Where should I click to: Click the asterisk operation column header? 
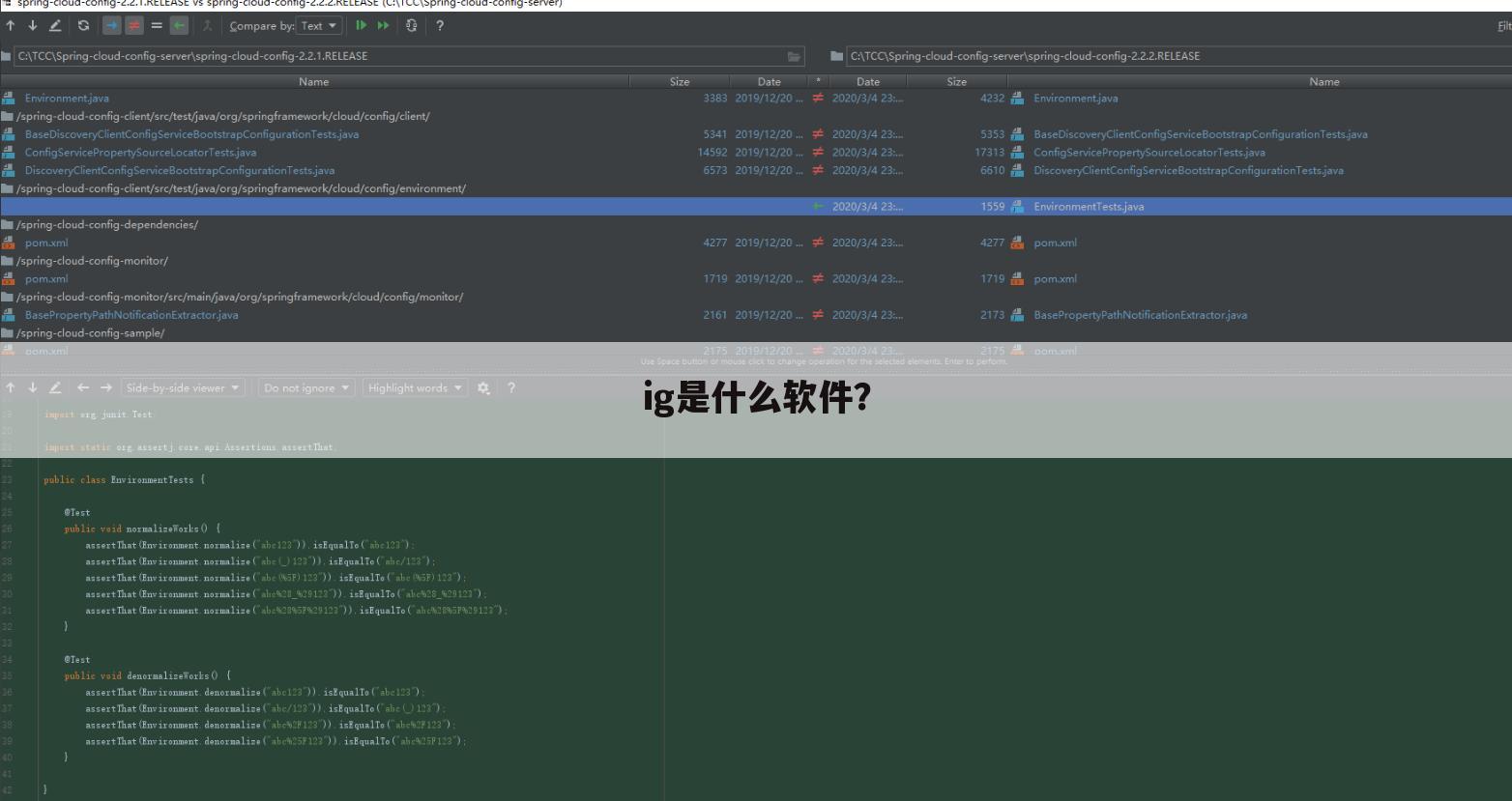click(x=819, y=82)
